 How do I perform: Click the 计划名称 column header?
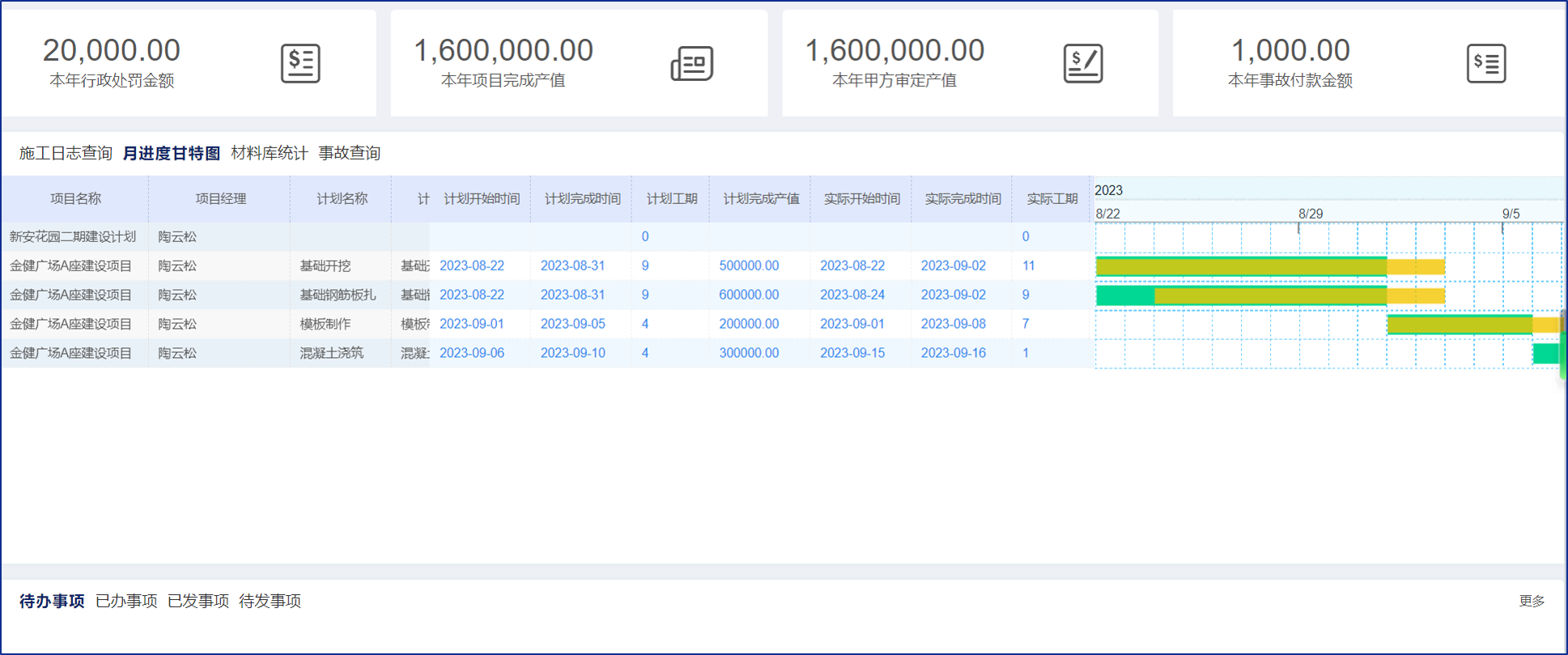pos(342,198)
